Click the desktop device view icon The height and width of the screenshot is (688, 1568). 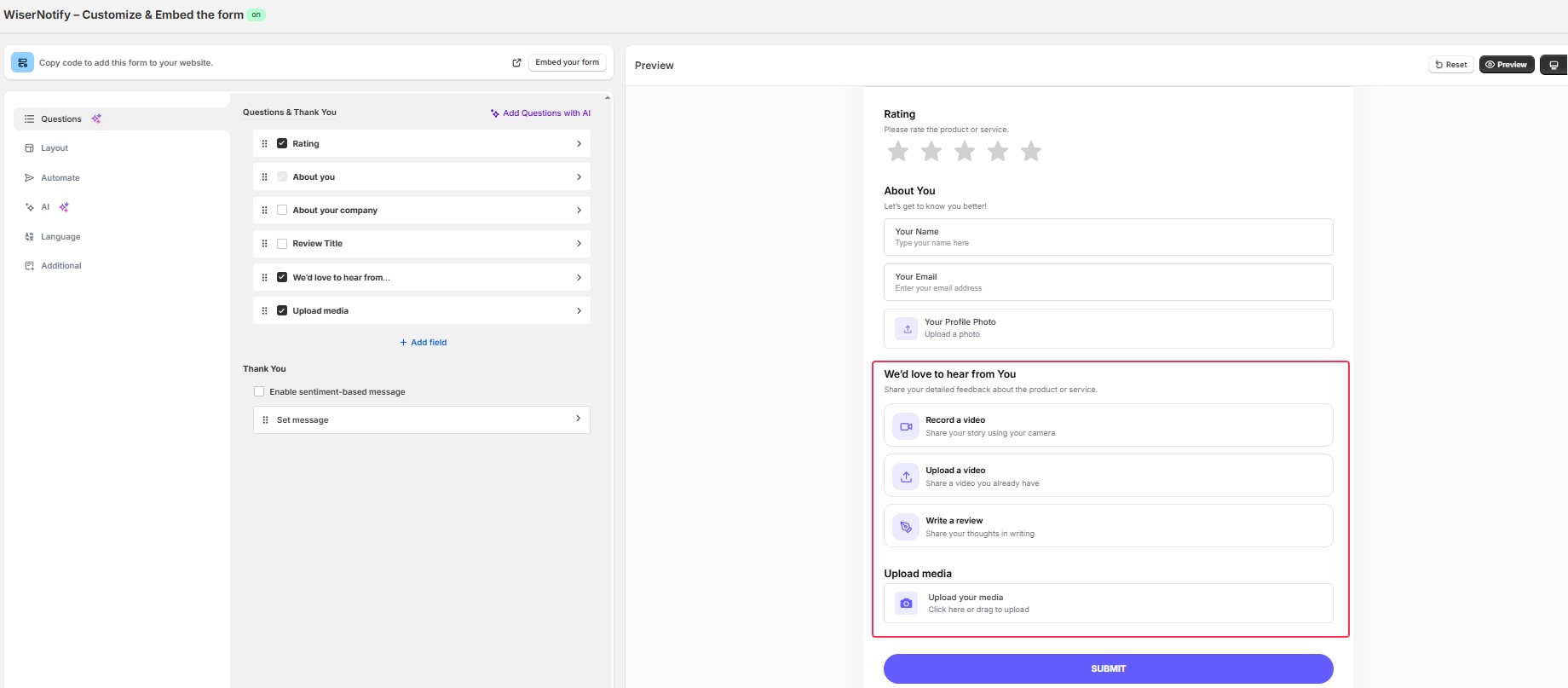click(1554, 65)
